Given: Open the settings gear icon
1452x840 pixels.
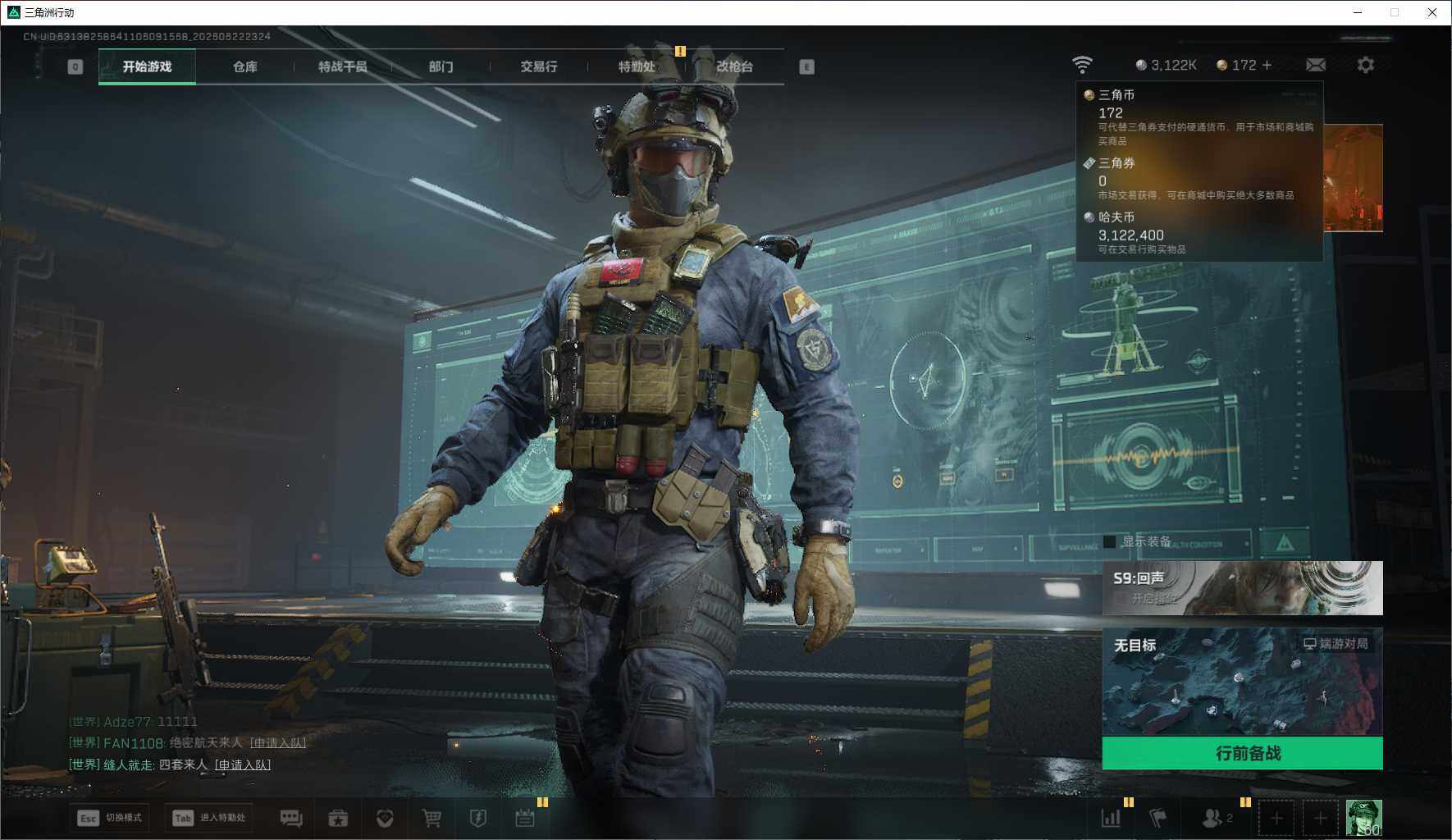Looking at the screenshot, I should (x=1365, y=65).
